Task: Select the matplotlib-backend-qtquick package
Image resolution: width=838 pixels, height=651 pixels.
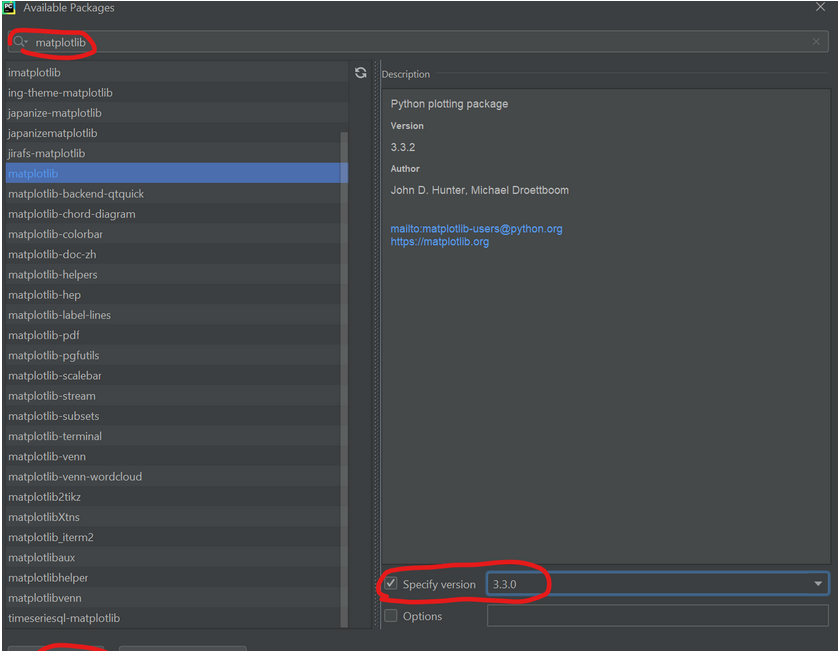Action: point(176,193)
